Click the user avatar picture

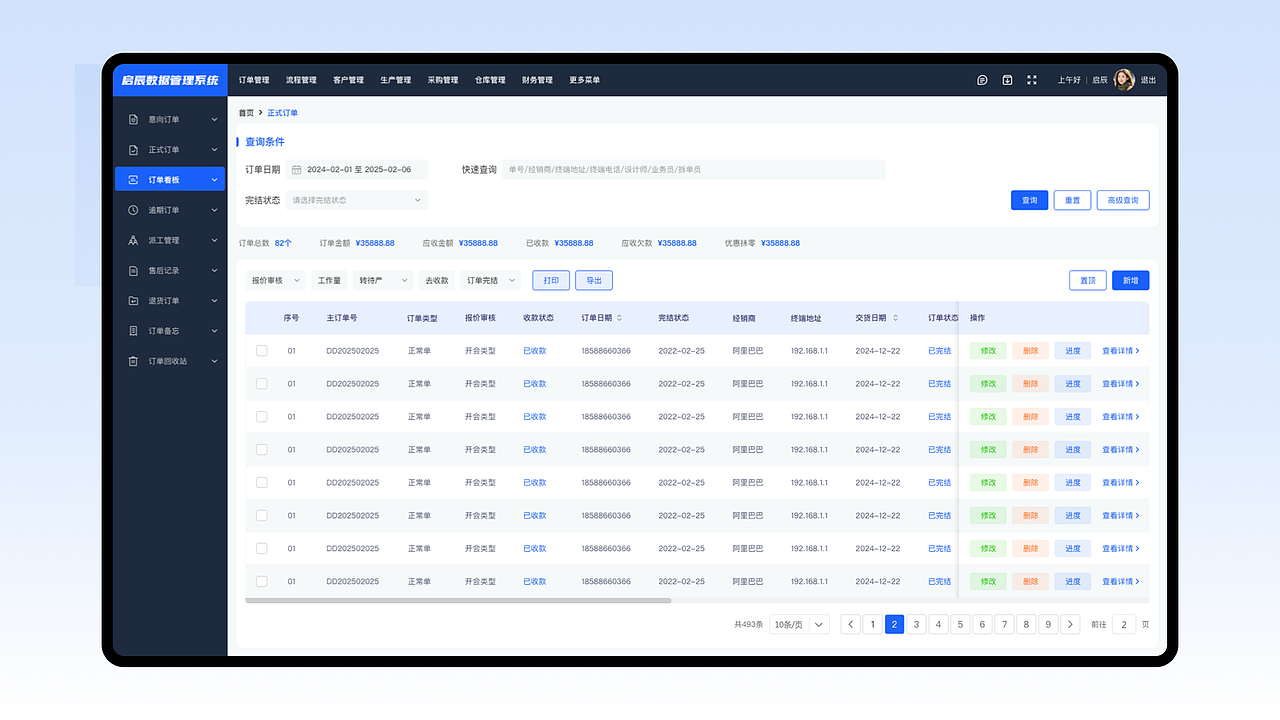tap(1124, 80)
